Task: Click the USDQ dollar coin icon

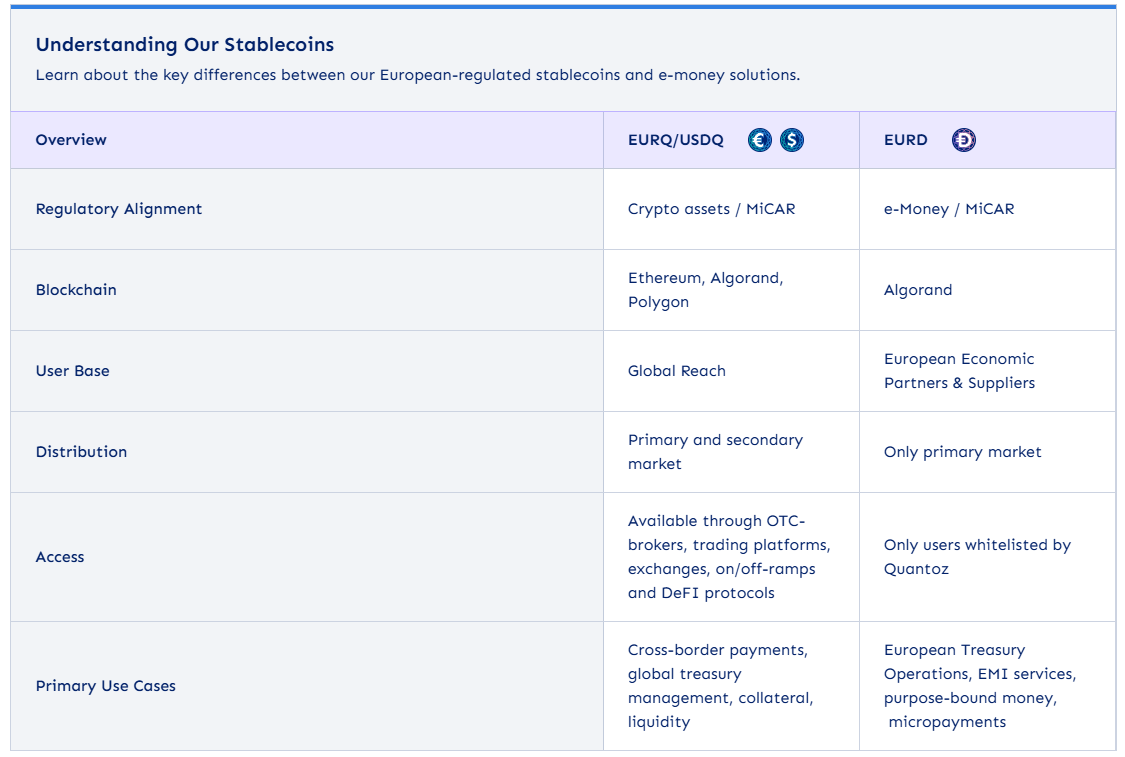Action: [791, 140]
